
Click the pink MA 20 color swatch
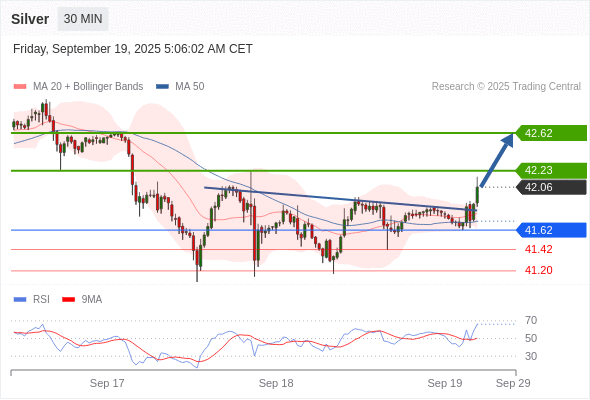tap(20, 87)
